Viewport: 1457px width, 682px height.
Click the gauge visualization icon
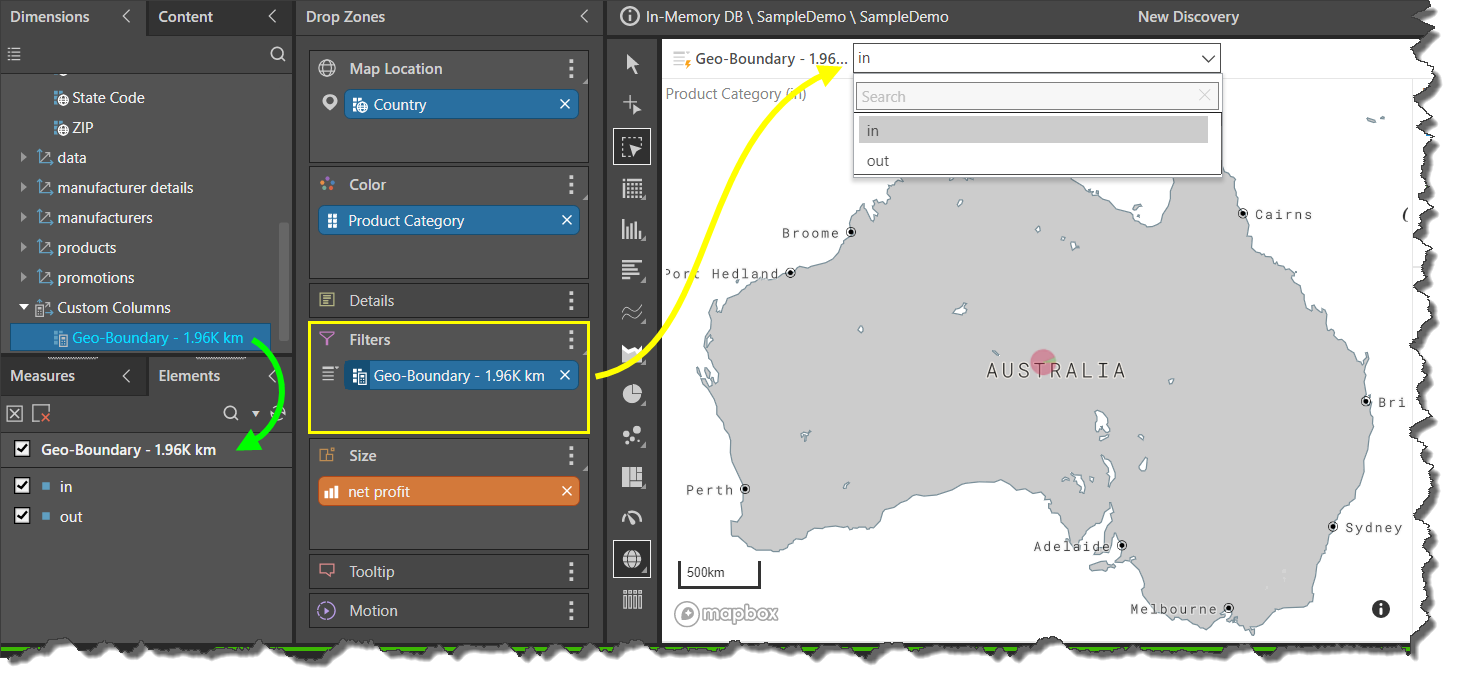coord(632,517)
